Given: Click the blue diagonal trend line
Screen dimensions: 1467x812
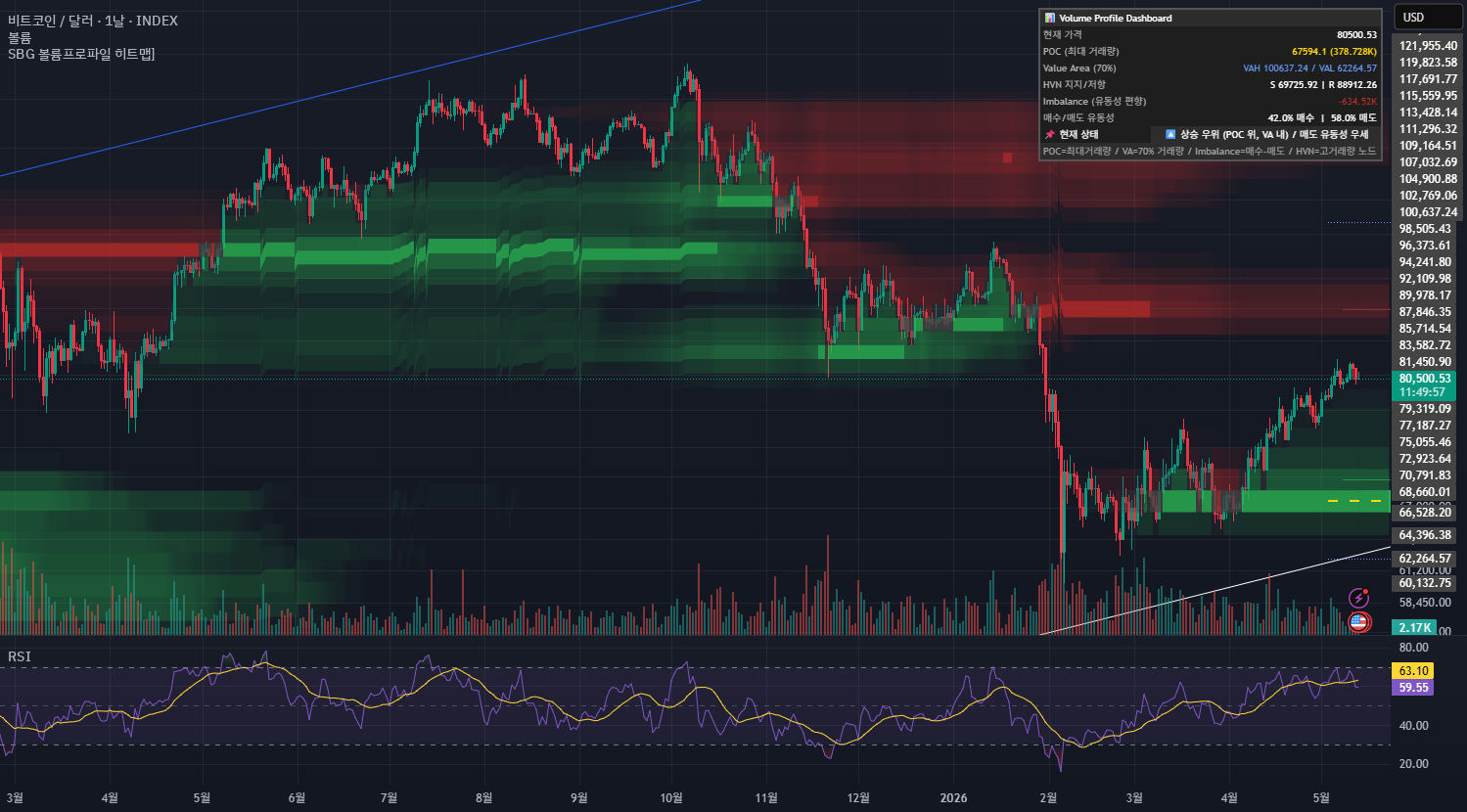Looking at the screenshot, I should pos(350,89).
